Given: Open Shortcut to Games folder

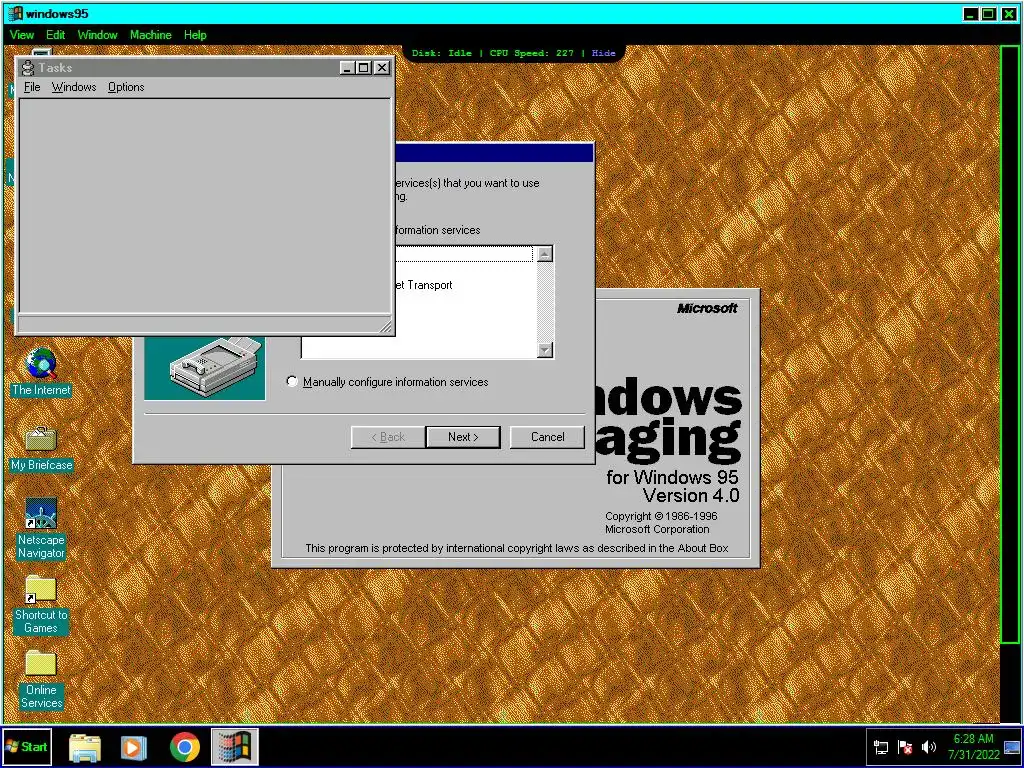Looking at the screenshot, I should (x=40, y=604).
